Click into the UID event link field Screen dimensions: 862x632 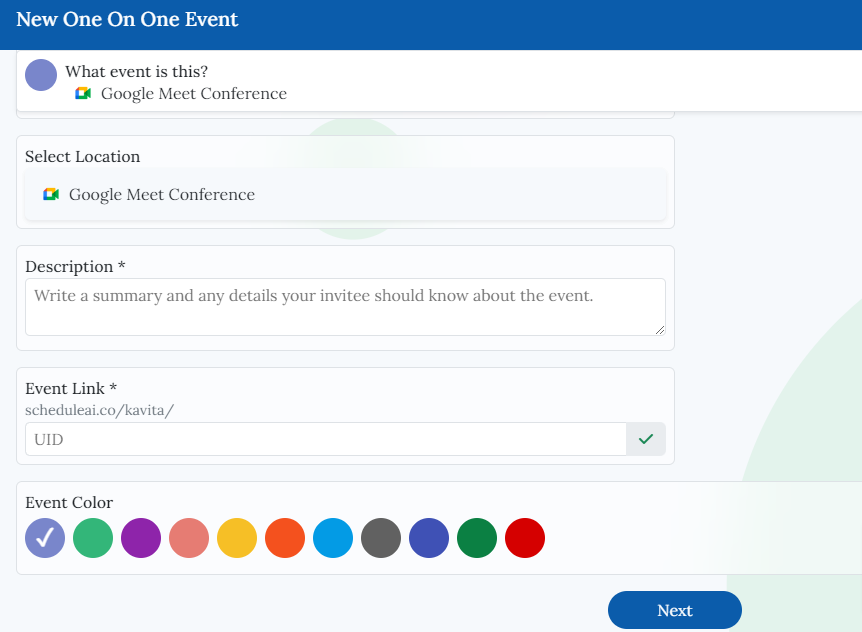(325, 439)
